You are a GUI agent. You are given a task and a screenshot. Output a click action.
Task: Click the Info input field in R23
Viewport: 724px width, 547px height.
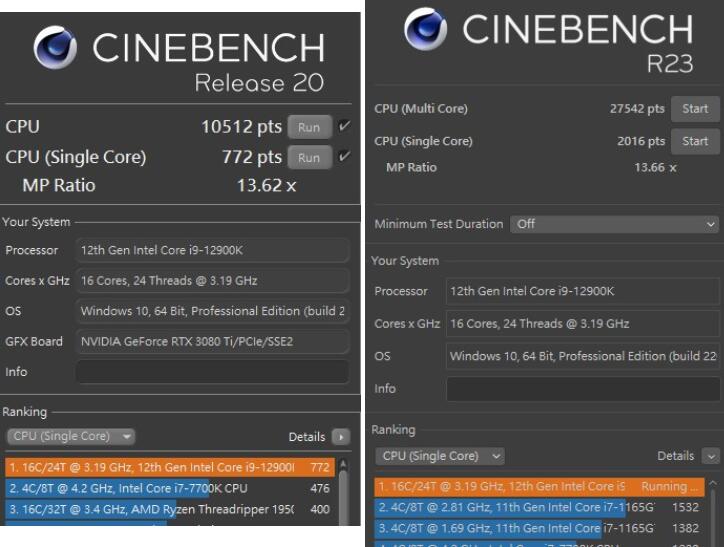pos(582,388)
